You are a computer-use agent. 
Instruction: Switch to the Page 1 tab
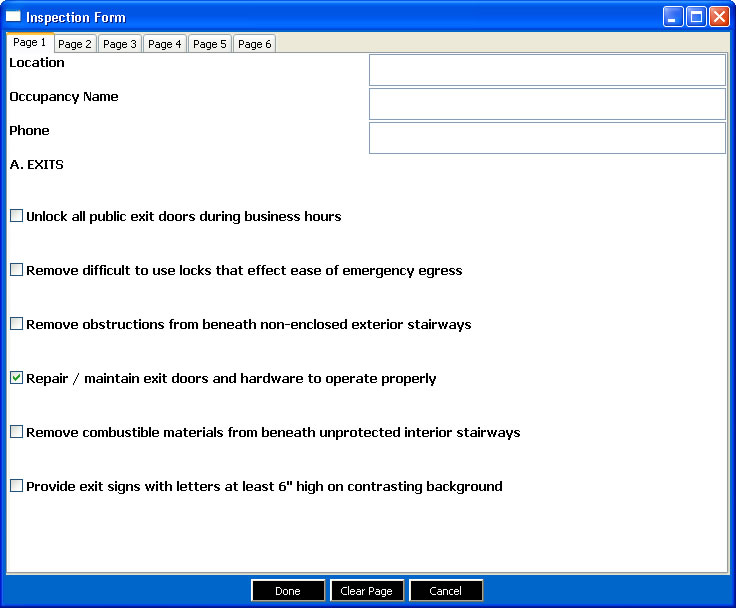pos(30,43)
